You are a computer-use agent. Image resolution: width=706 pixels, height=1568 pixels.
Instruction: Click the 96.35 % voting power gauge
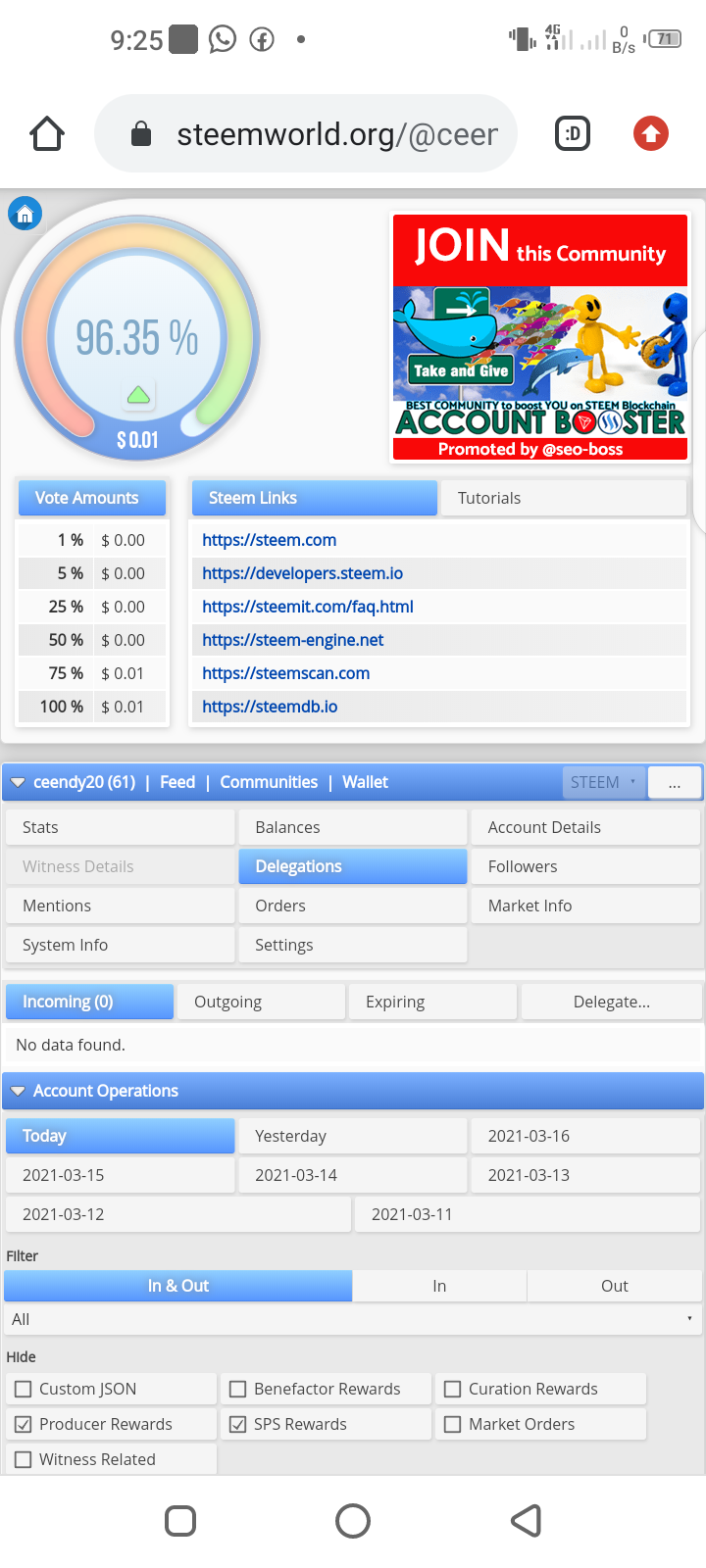[137, 338]
